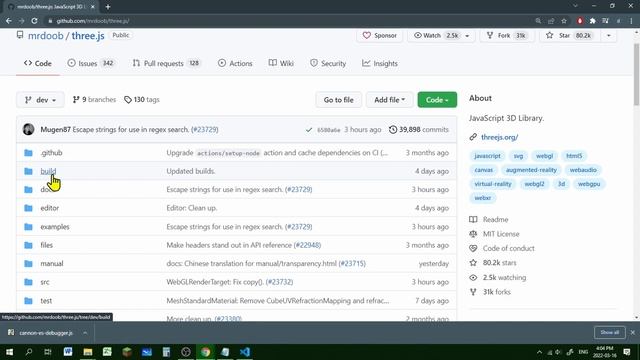
Task: Open the Wiki tab
Action: click(281, 64)
